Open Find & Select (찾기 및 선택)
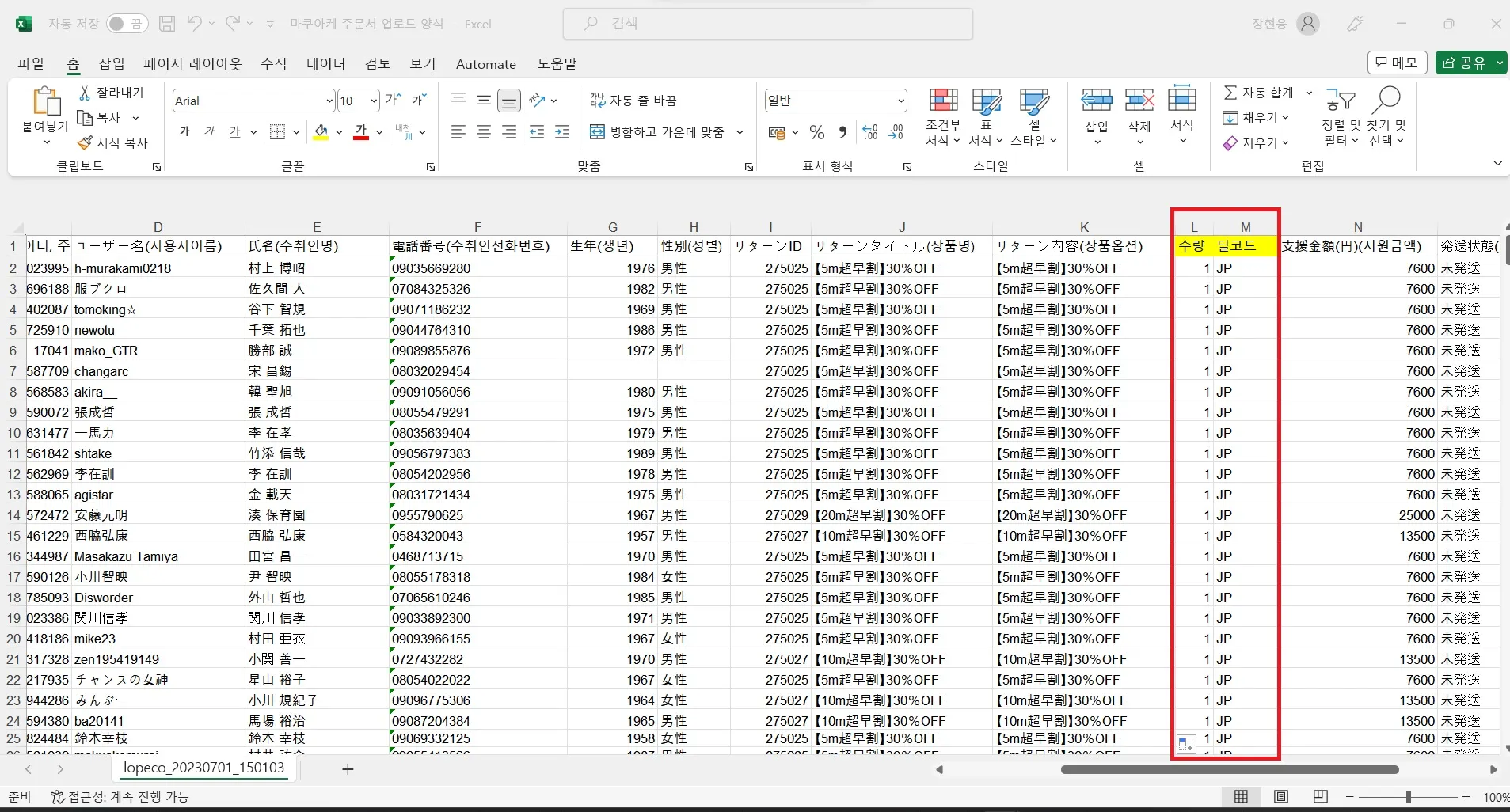This screenshot has width=1510, height=812. click(x=1387, y=117)
